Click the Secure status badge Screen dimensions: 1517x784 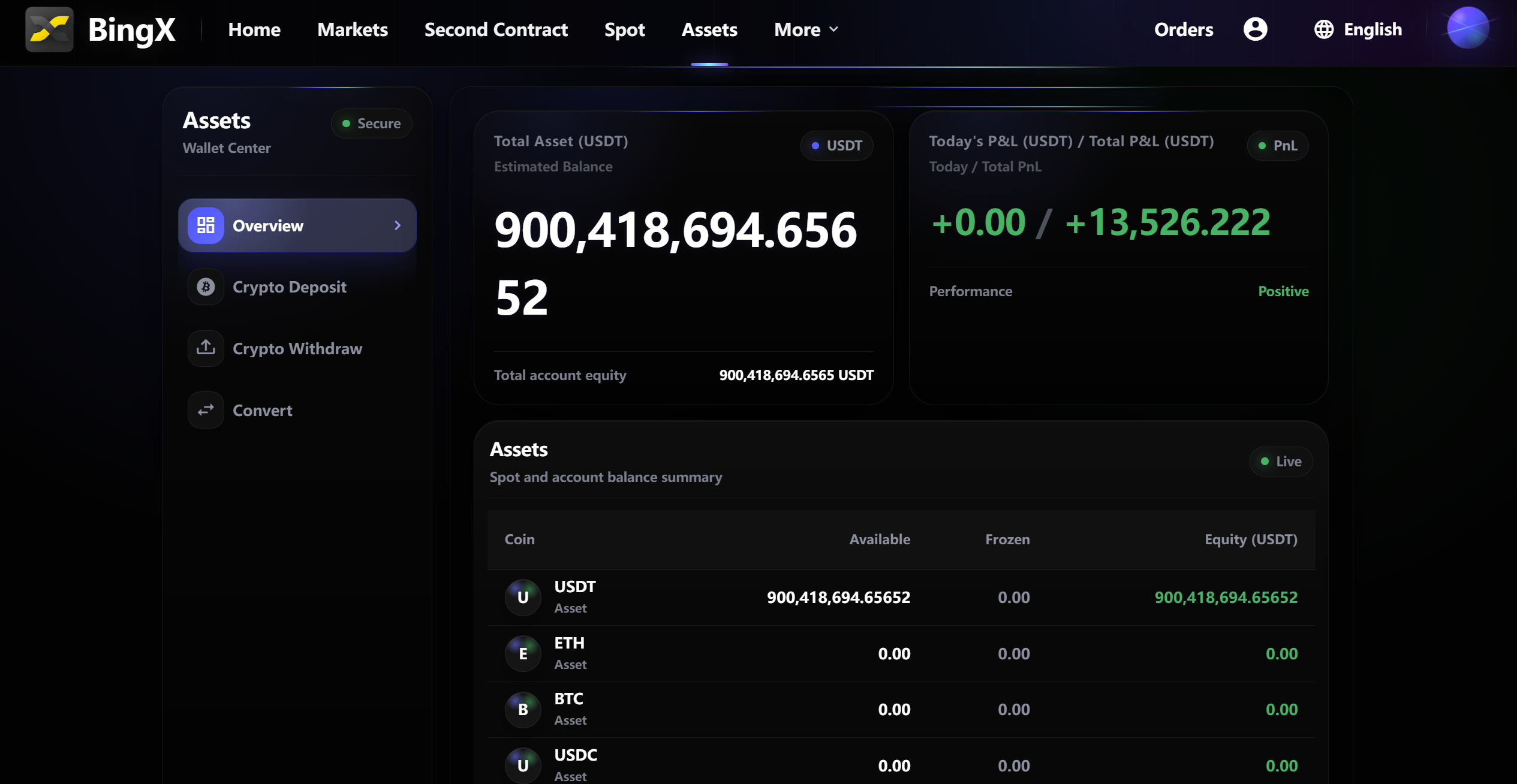[372, 123]
